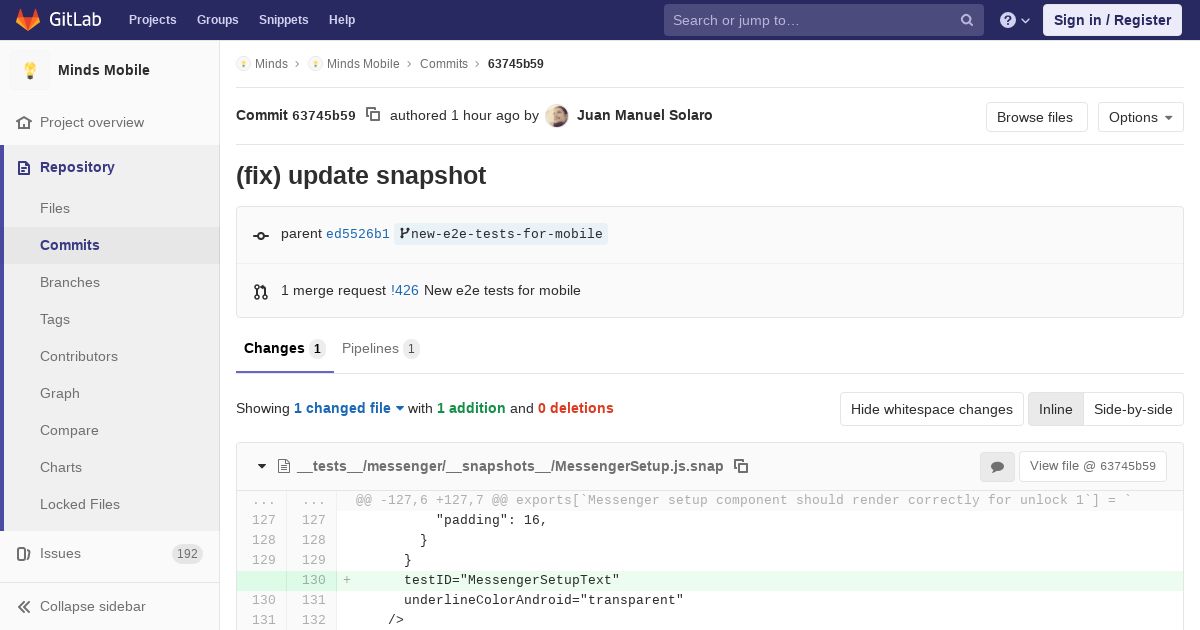Image resolution: width=1200 pixels, height=630 pixels.
Task: Switch to the Pipelines tab
Action: pyautogui.click(x=380, y=348)
